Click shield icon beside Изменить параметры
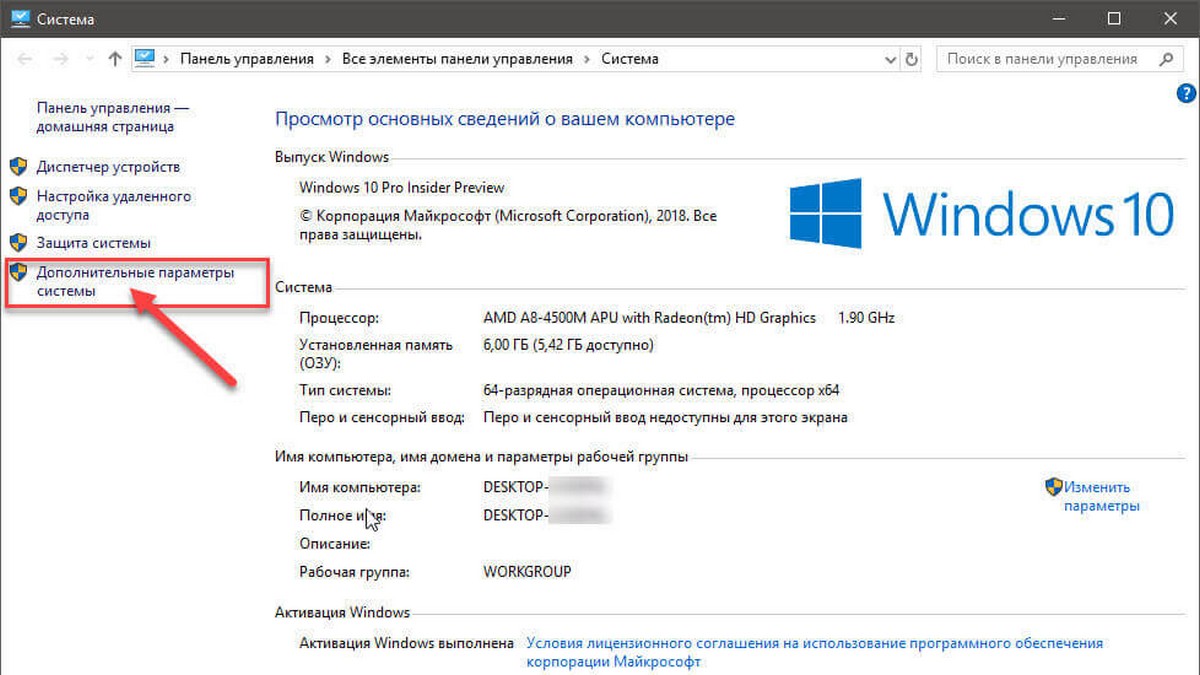 [1054, 487]
